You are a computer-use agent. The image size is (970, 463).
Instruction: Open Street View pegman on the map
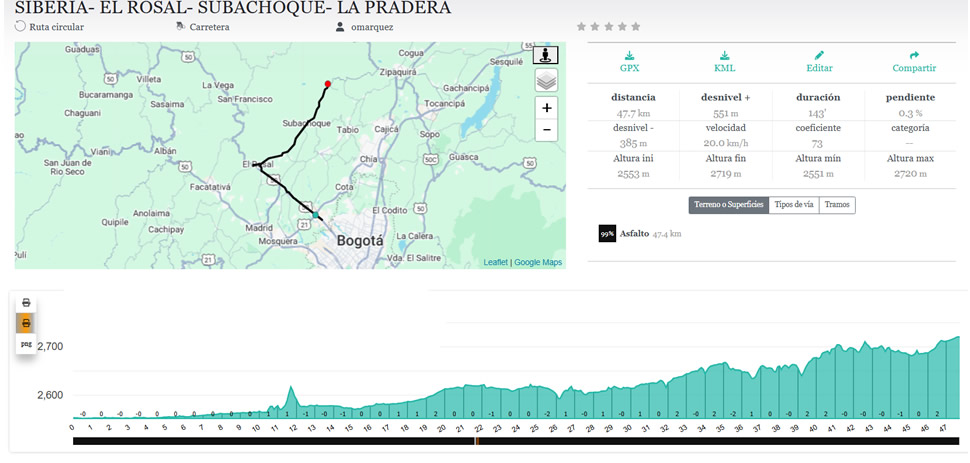[546, 55]
